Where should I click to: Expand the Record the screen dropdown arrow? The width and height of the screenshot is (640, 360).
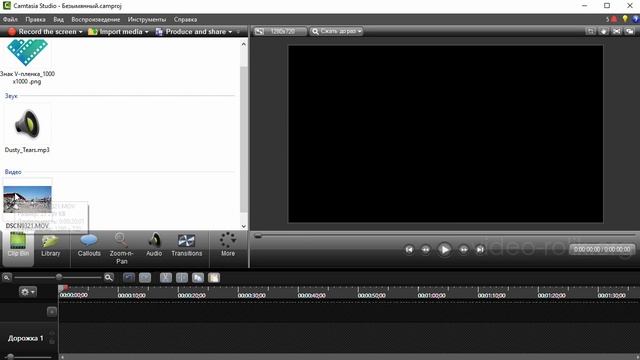(x=81, y=32)
